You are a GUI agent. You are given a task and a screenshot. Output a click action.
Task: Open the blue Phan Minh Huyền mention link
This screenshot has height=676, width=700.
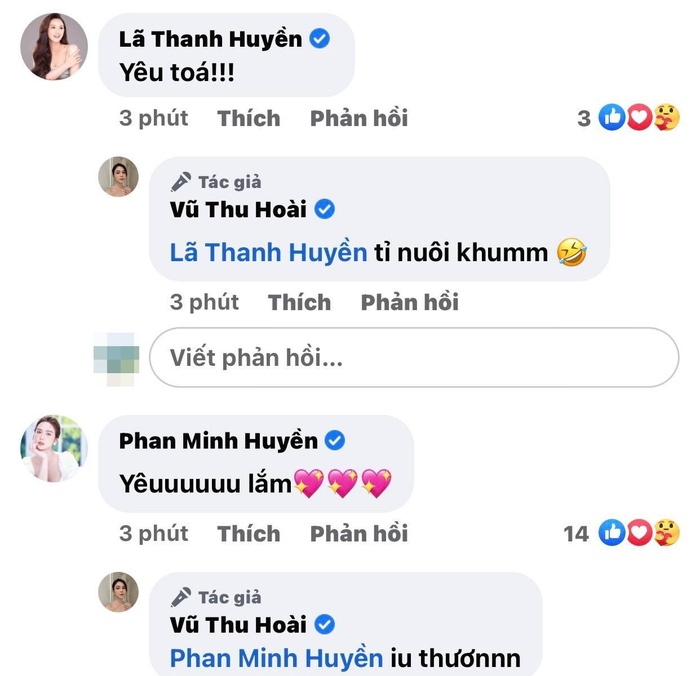click(x=276, y=658)
